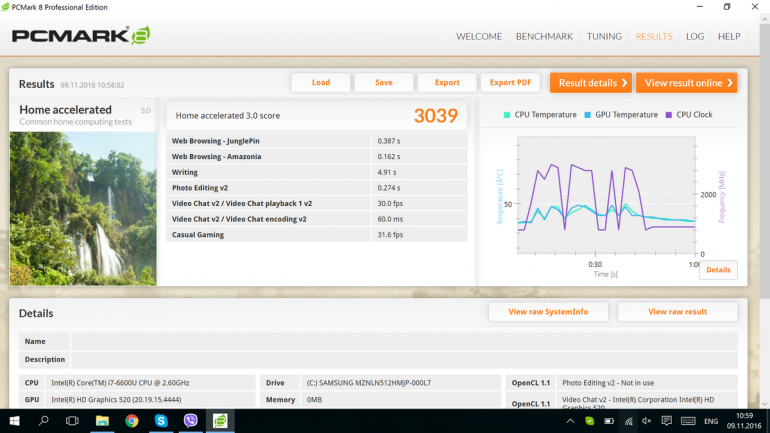Click muted volume tray icon
The height and width of the screenshot is (433, 770).
[x=647, y=421]
